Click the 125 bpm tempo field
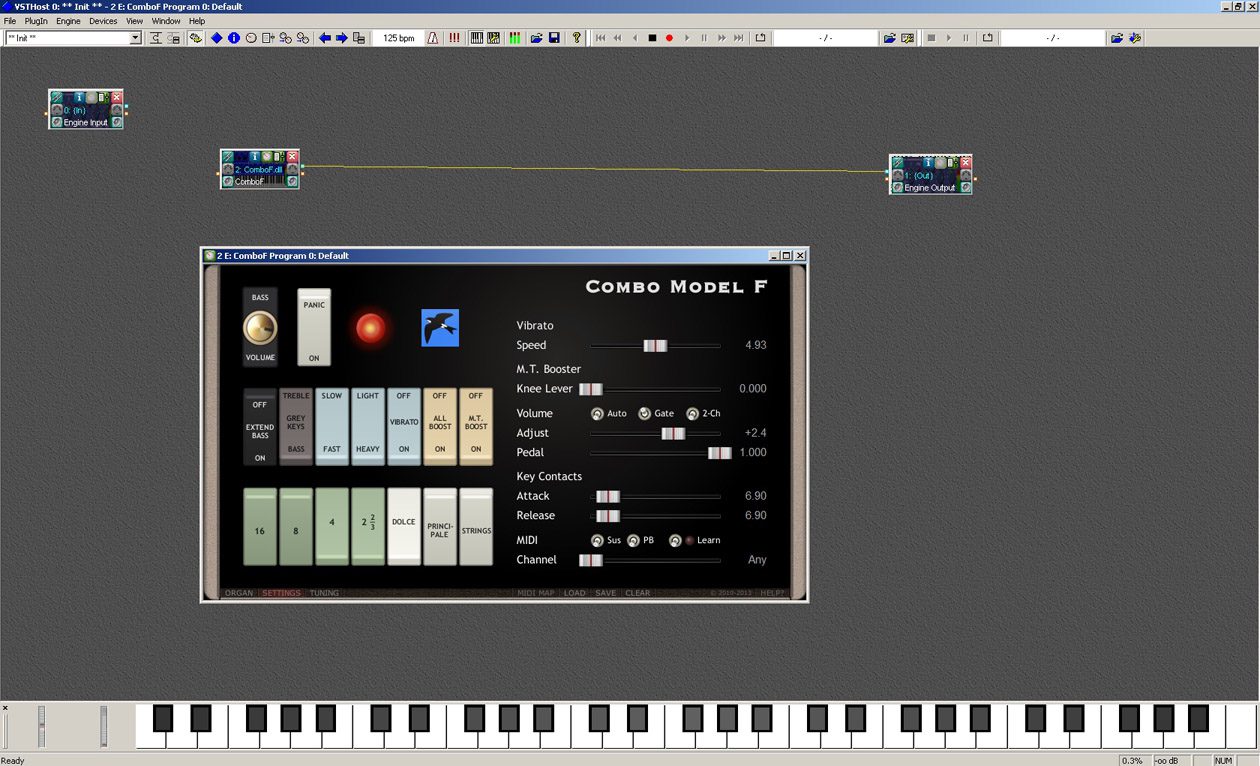The width and height of the screenshot is (1260, 766). coord(399,38)
